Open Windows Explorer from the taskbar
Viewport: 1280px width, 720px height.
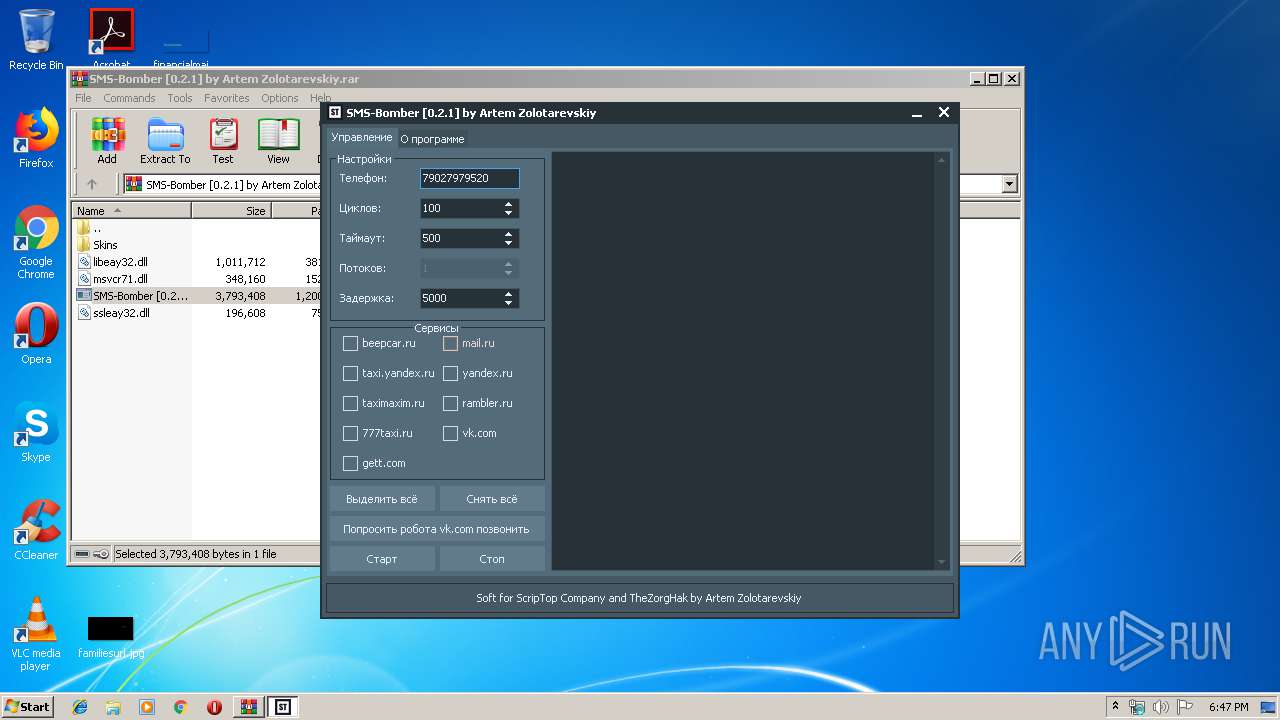click(x=113, y=707)
